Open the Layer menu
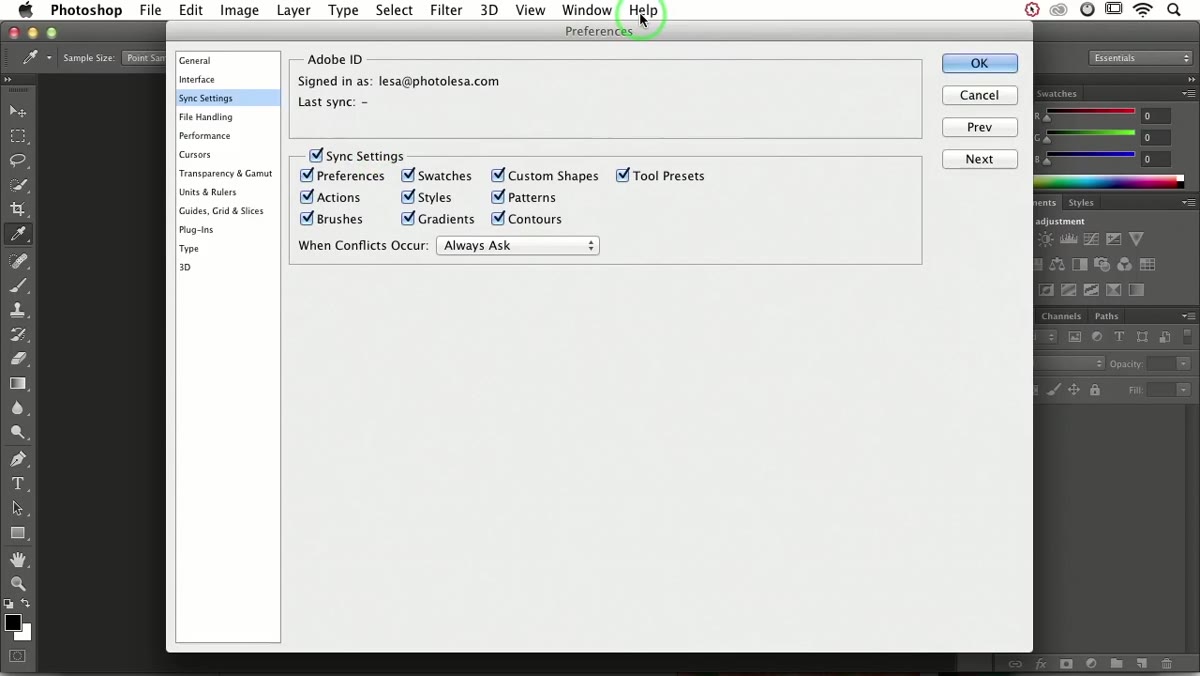1200x676 pixels. [293, 10]
